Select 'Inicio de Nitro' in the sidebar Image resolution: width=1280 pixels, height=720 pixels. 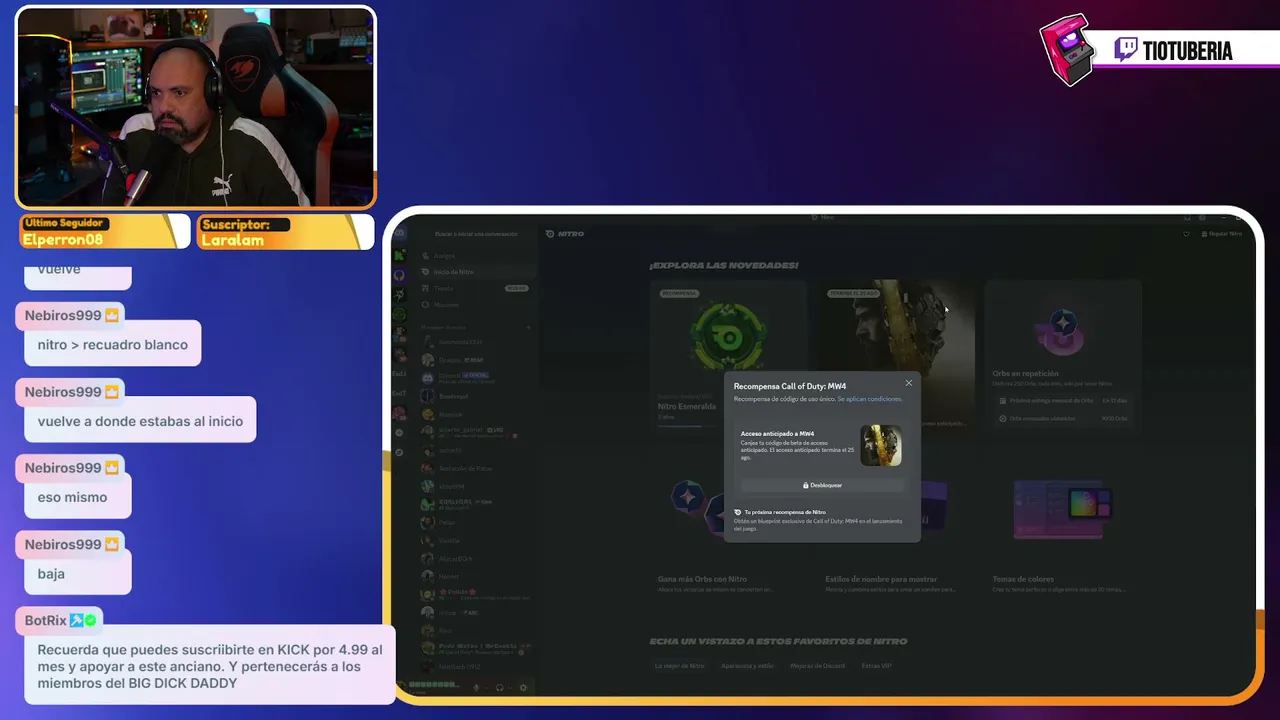click(x=477, y=272)
